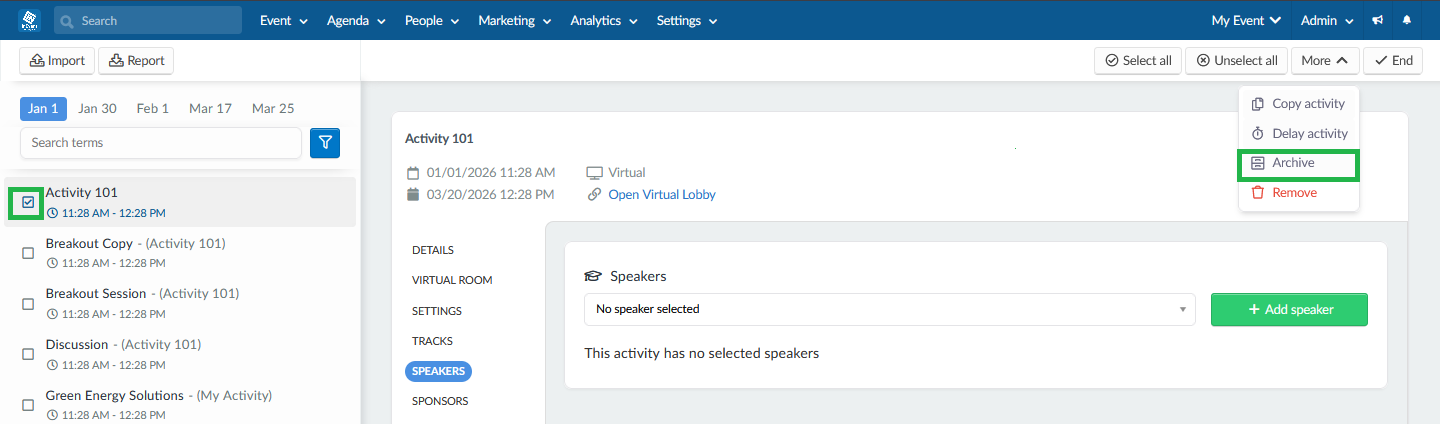This screenshot has height=424, width=1440.
Task: Switch to the Jan 30 date tab
Action: (97, 108)
